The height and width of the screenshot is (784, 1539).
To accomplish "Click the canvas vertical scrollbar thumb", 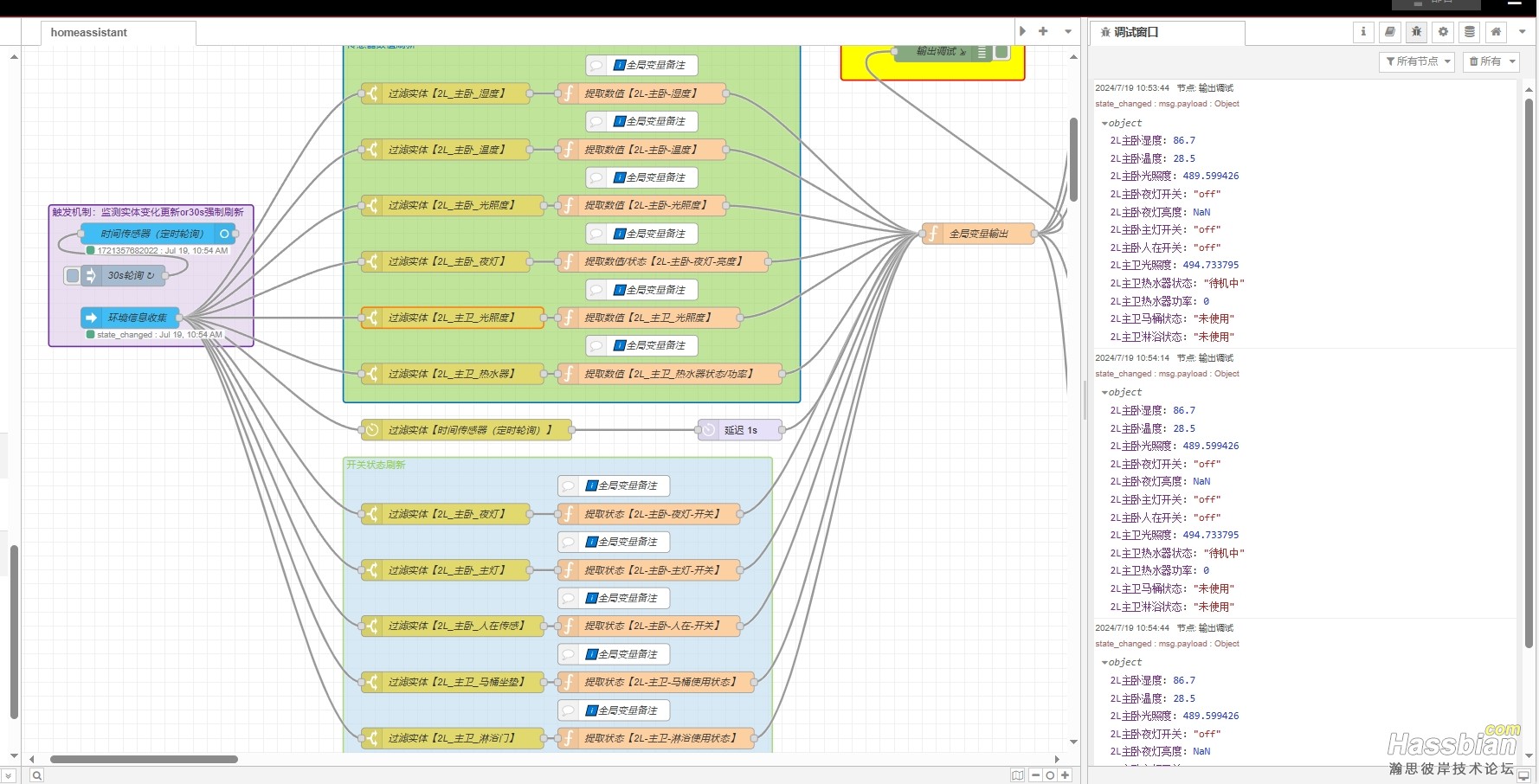I will click(x=1073, y=158).
